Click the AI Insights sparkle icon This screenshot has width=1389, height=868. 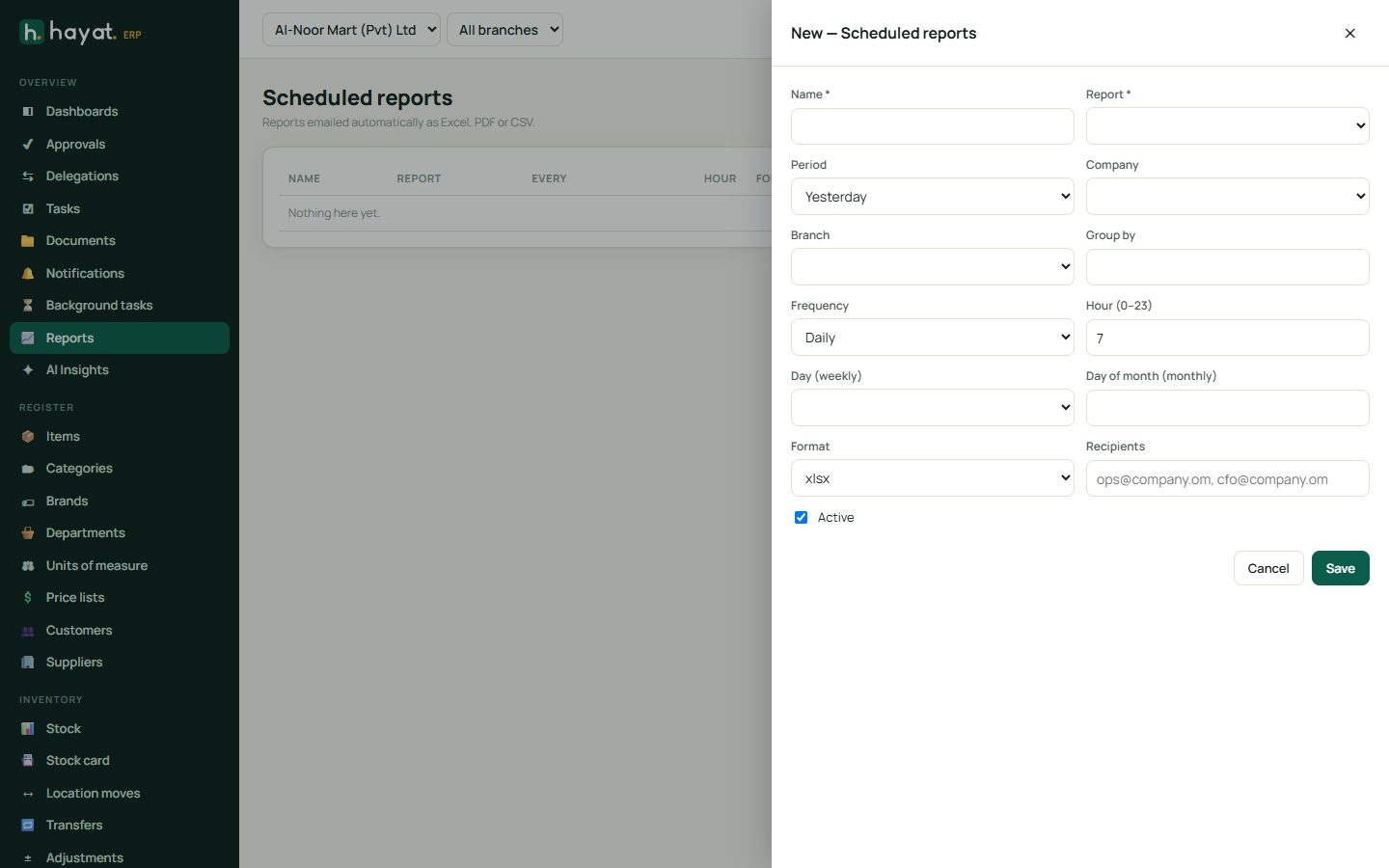coord(28,370)
